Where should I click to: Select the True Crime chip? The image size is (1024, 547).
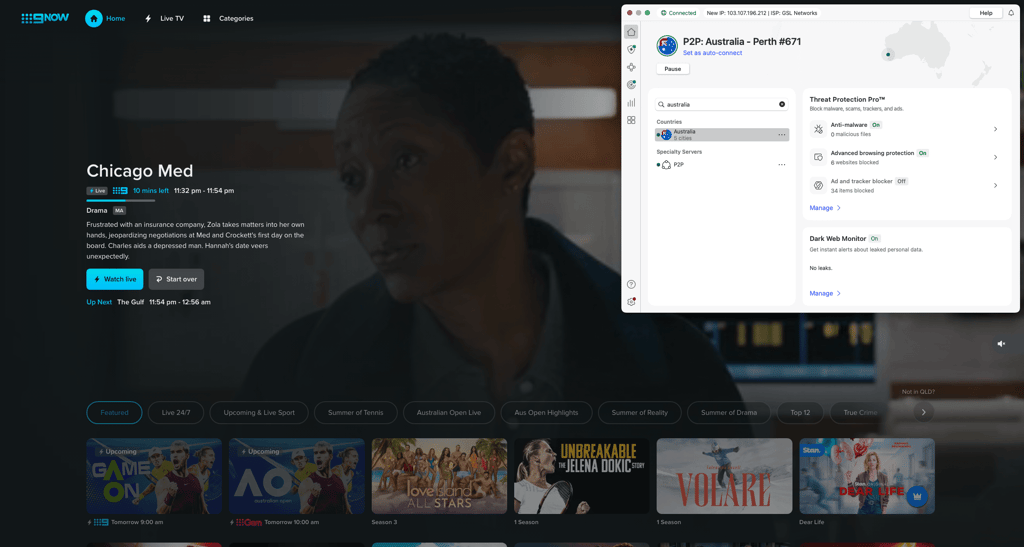[x=860, y=413]
